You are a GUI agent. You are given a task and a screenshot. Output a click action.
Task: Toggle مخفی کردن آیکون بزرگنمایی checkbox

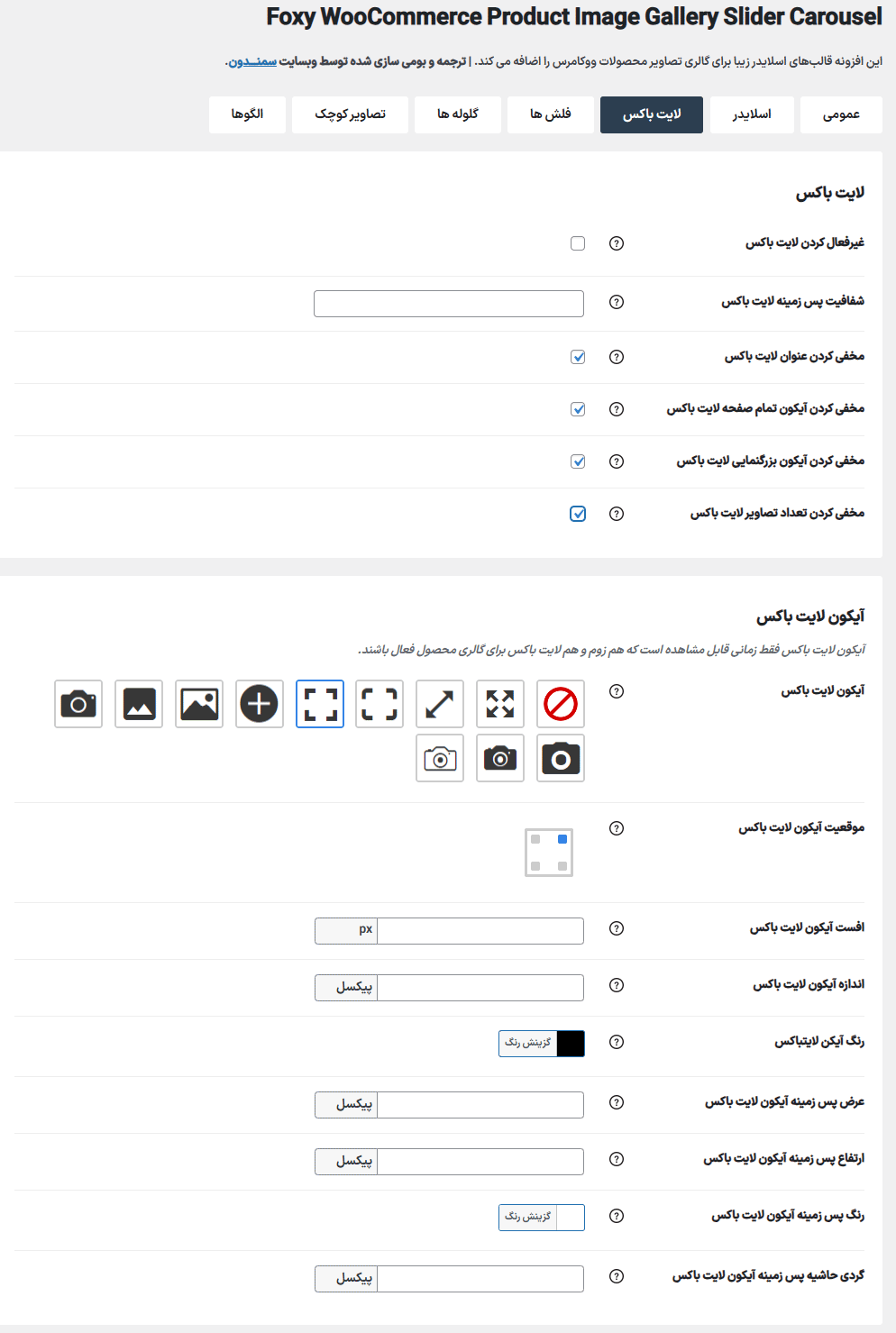pos(578,461)
